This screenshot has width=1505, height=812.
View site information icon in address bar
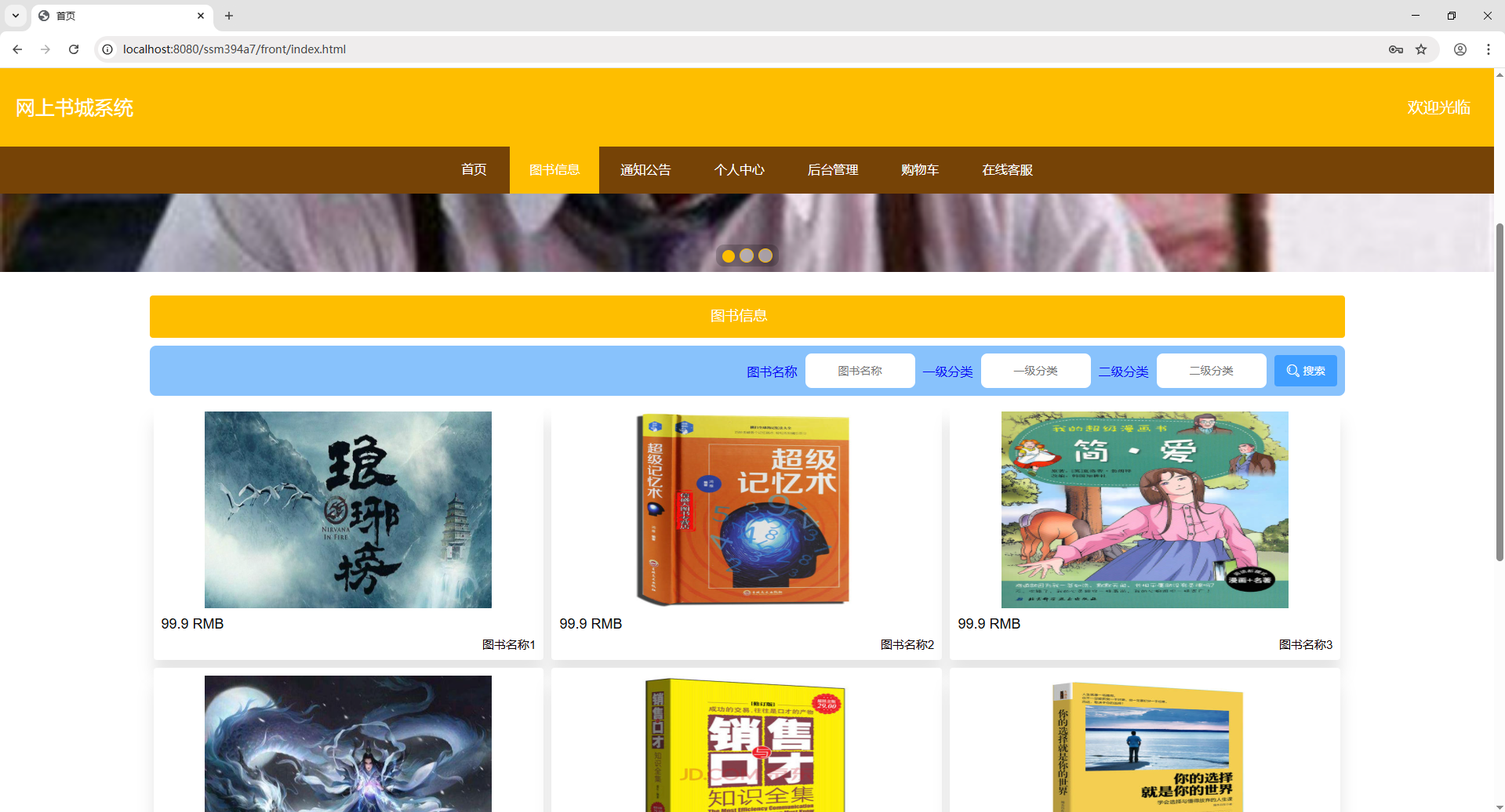click(107, 49)
